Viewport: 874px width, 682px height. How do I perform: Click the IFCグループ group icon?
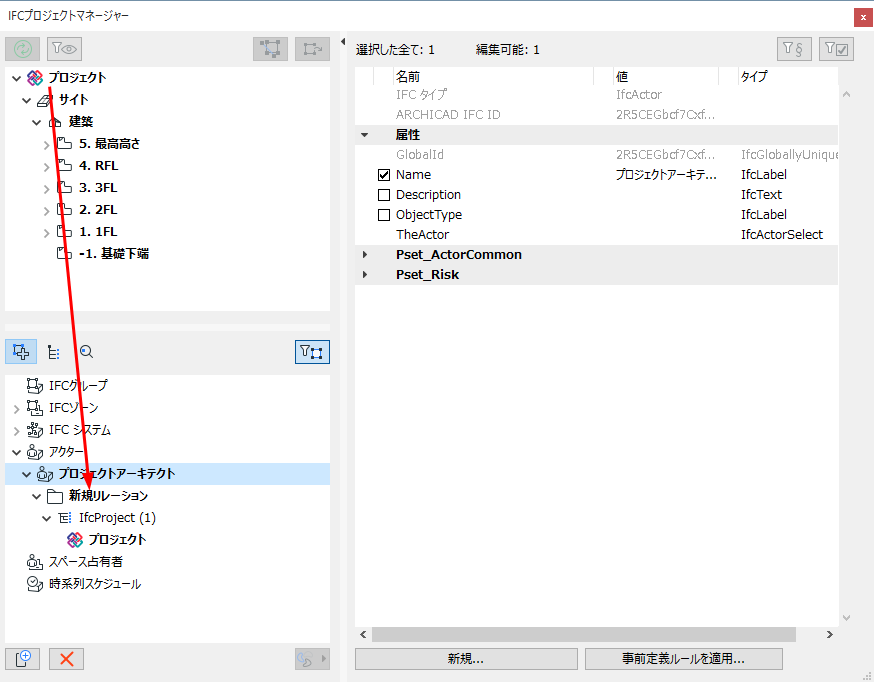point(35,386)
